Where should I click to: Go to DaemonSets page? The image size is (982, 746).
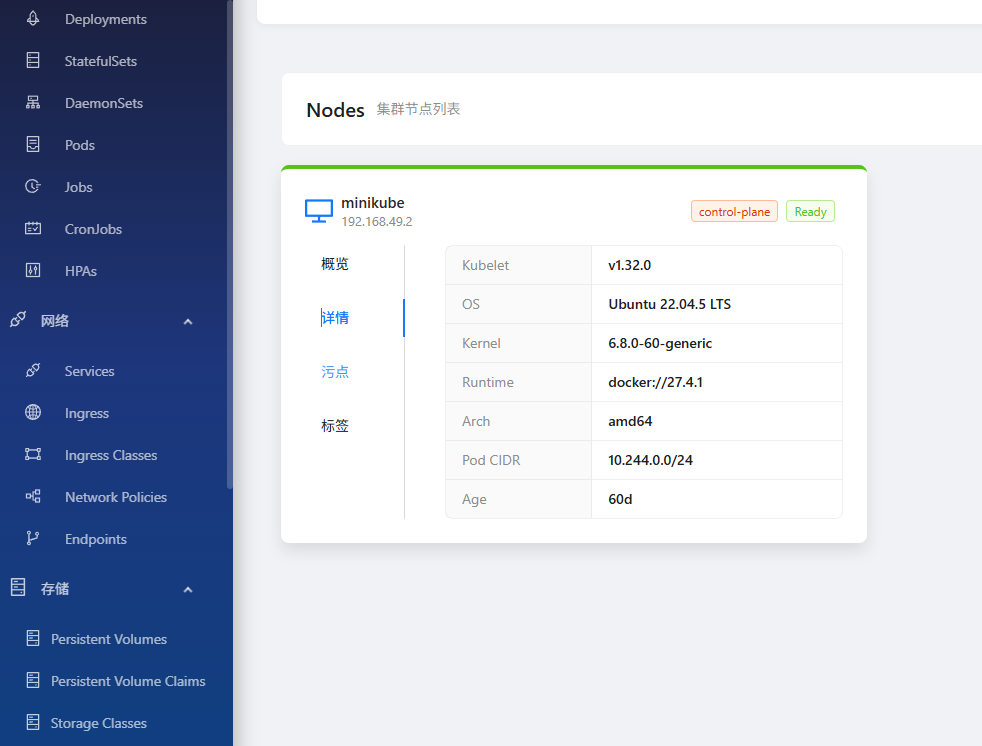pyautogui.click(x=104, y=103)
